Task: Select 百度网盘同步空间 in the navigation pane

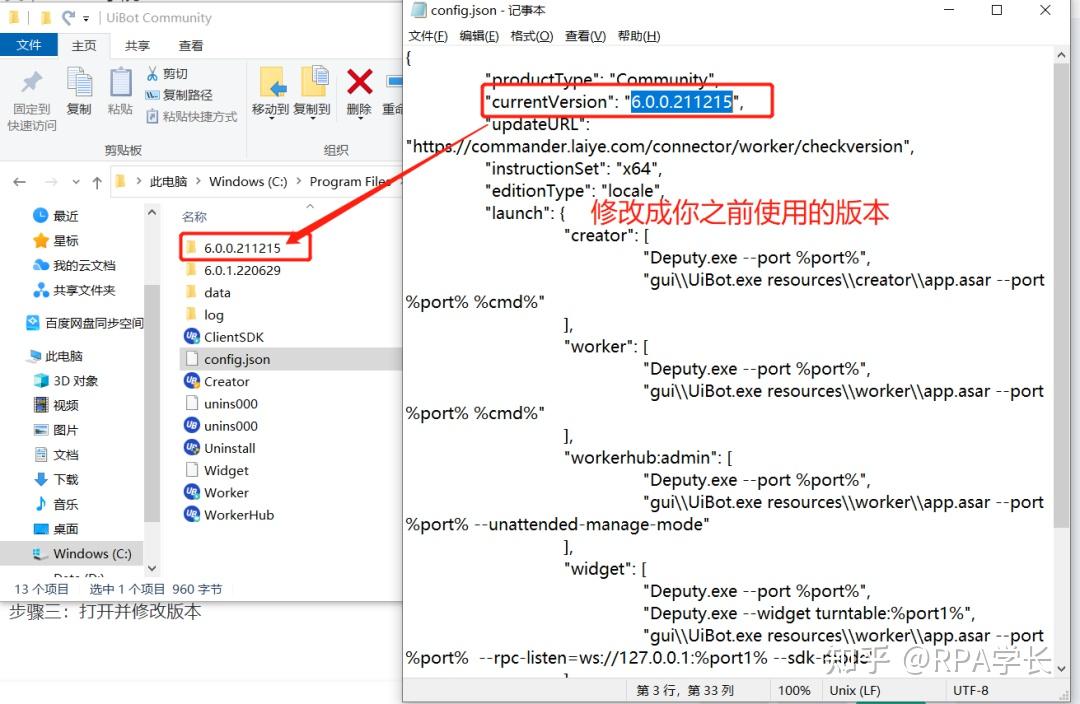Action: click(84, 322)
